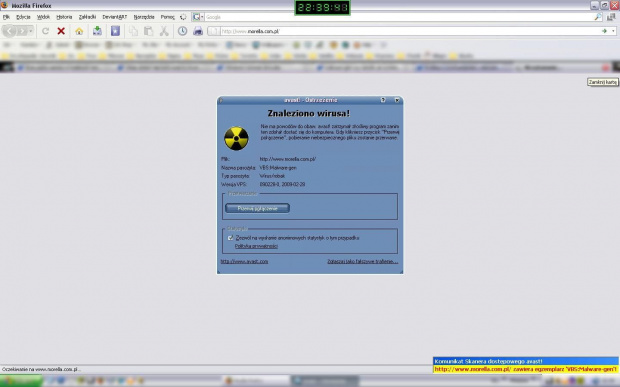Click the Copy toolbar icon
Image resolution: width=620 pixels, height=387 pixels.
pos(134,31)
